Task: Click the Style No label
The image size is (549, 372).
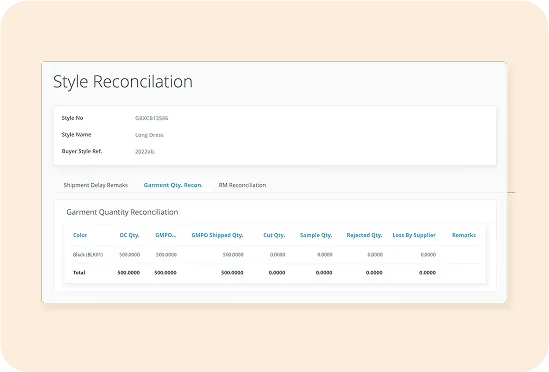Action: [72, 118]
